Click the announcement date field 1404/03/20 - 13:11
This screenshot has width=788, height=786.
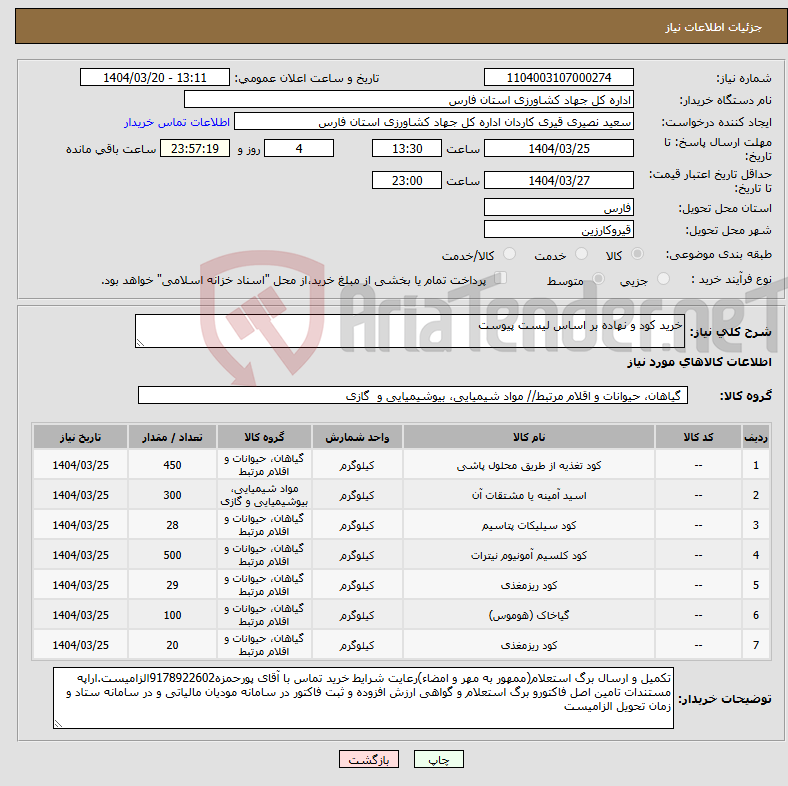point(155,77)
